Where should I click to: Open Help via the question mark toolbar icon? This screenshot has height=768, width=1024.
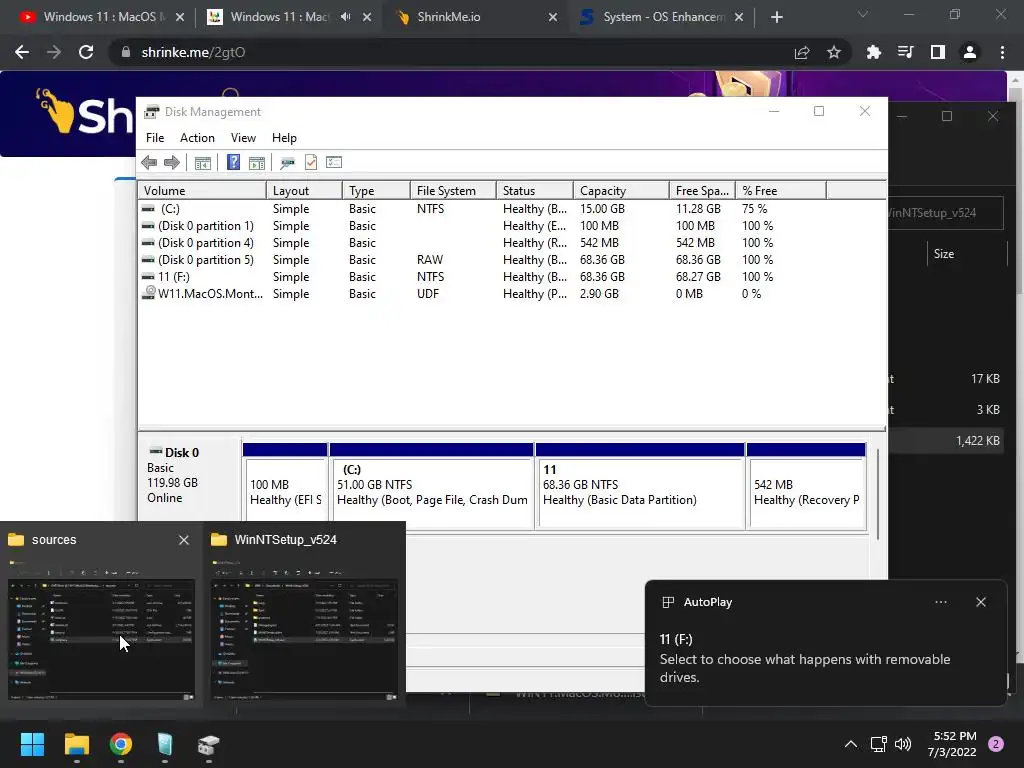[x=233, y=163]
